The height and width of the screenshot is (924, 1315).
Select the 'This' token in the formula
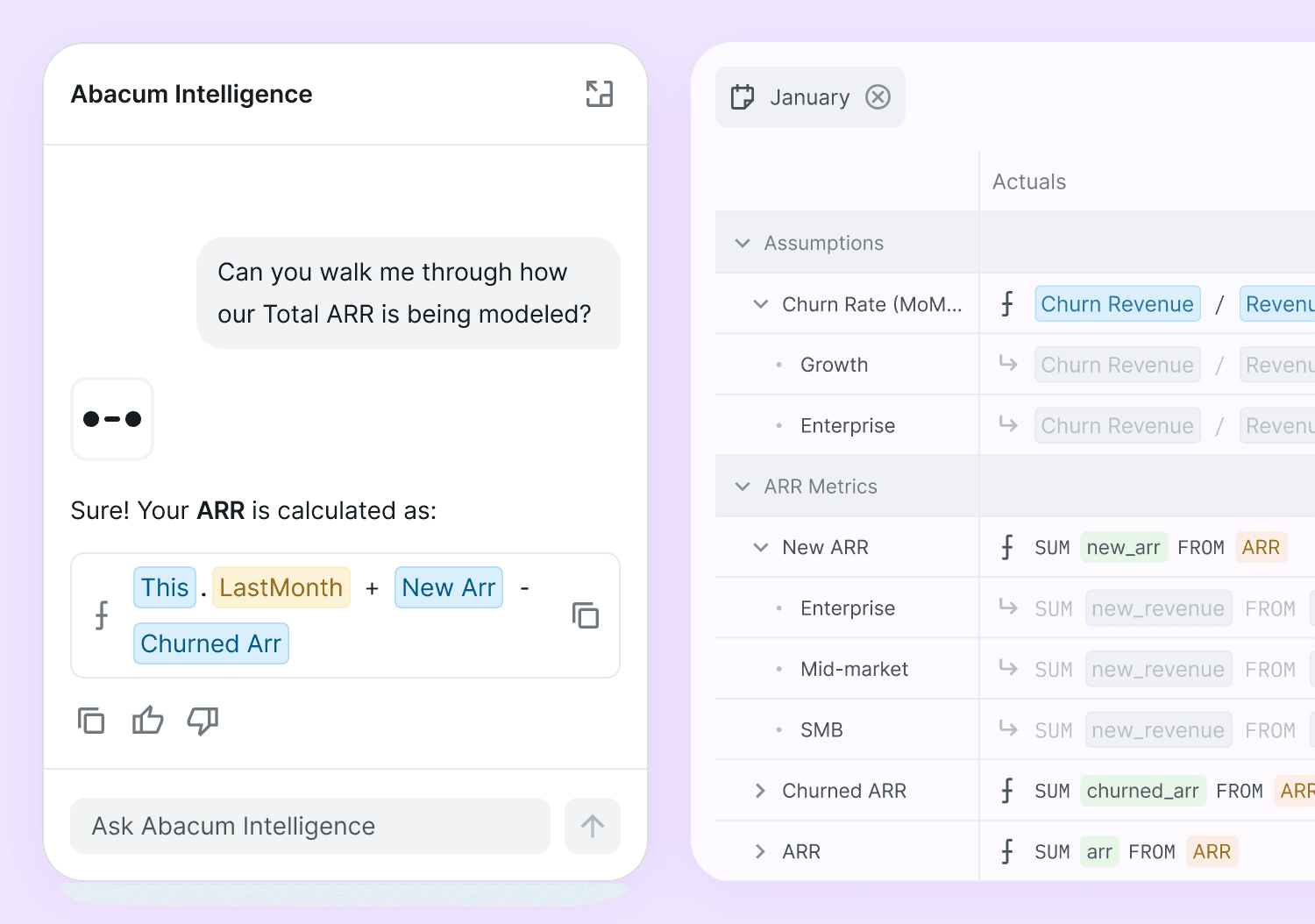(165, 587)
